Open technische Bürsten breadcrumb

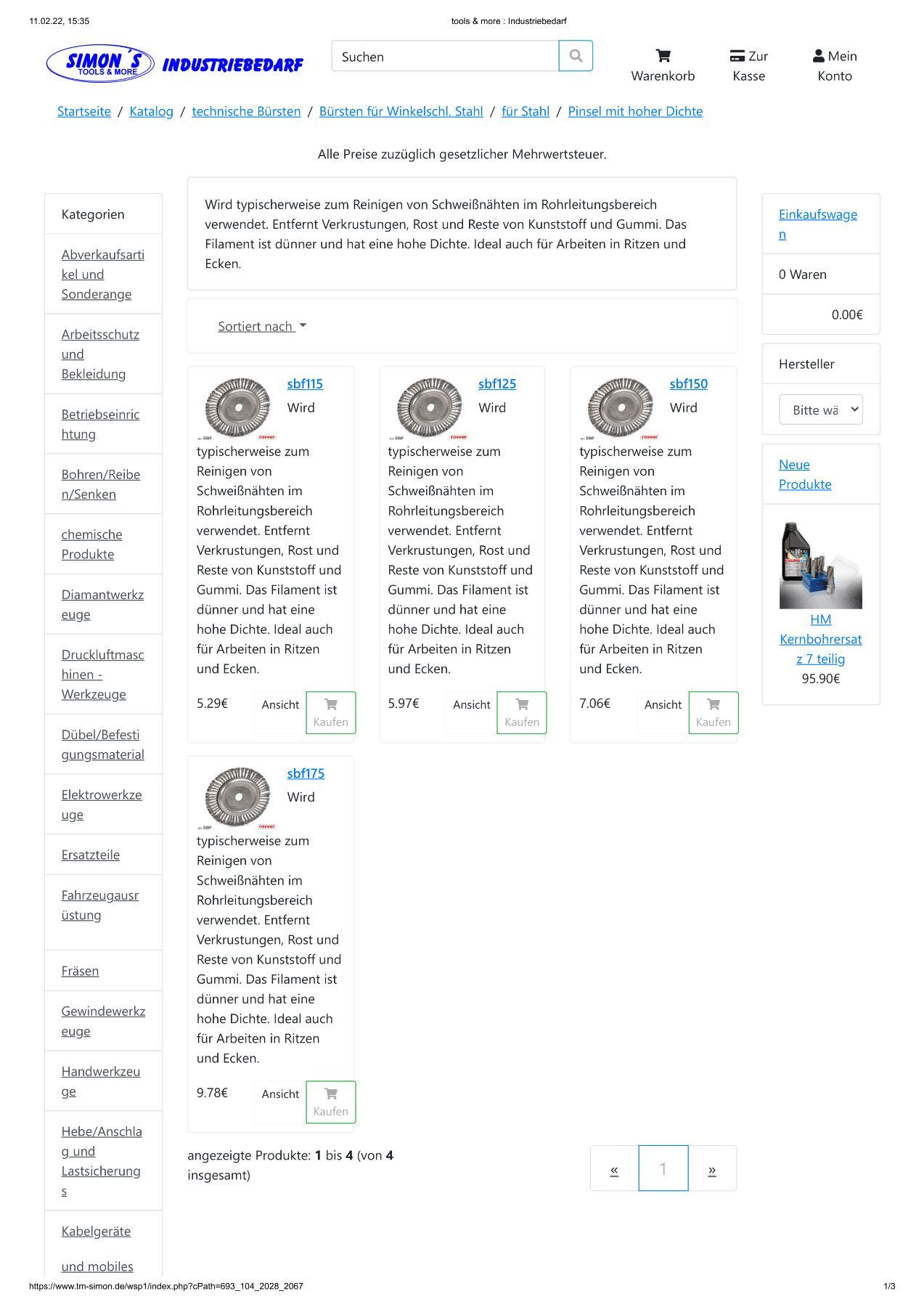point(246,111)
